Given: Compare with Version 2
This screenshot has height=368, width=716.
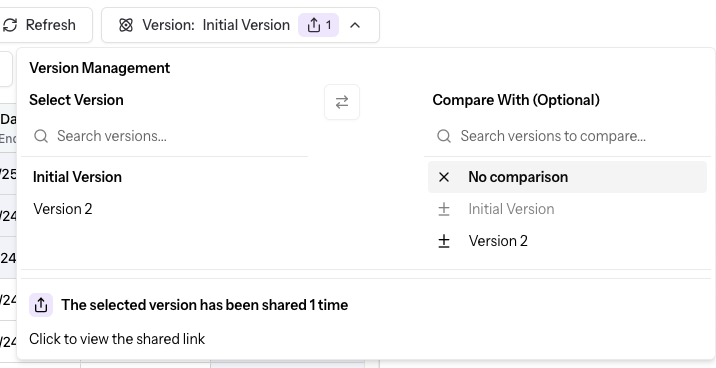Looking at the screenshot, I should point(567,241).
